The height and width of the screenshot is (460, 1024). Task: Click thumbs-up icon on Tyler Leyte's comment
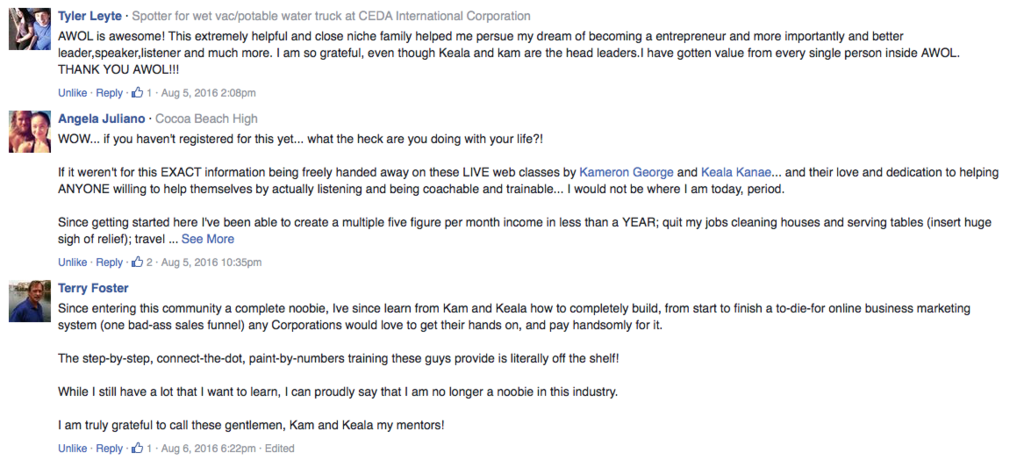coord(137,93)
